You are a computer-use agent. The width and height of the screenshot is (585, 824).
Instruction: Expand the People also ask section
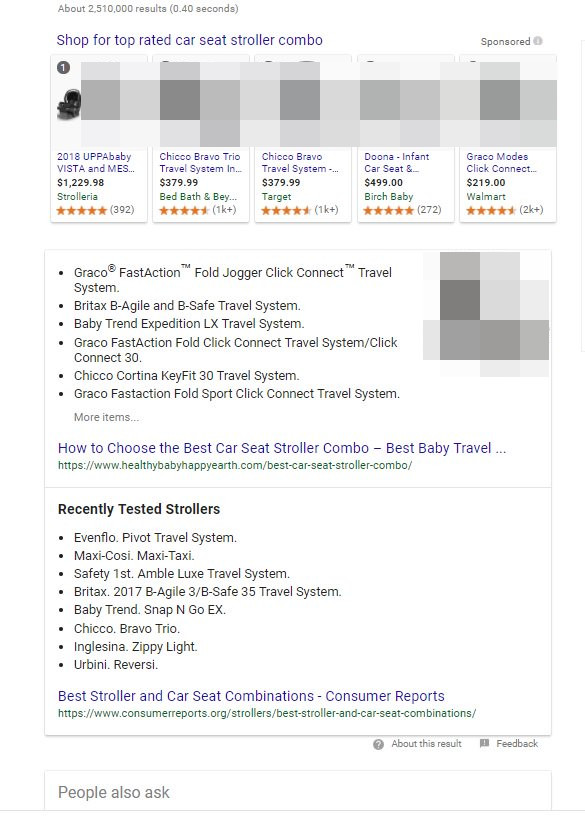point(114,792)
